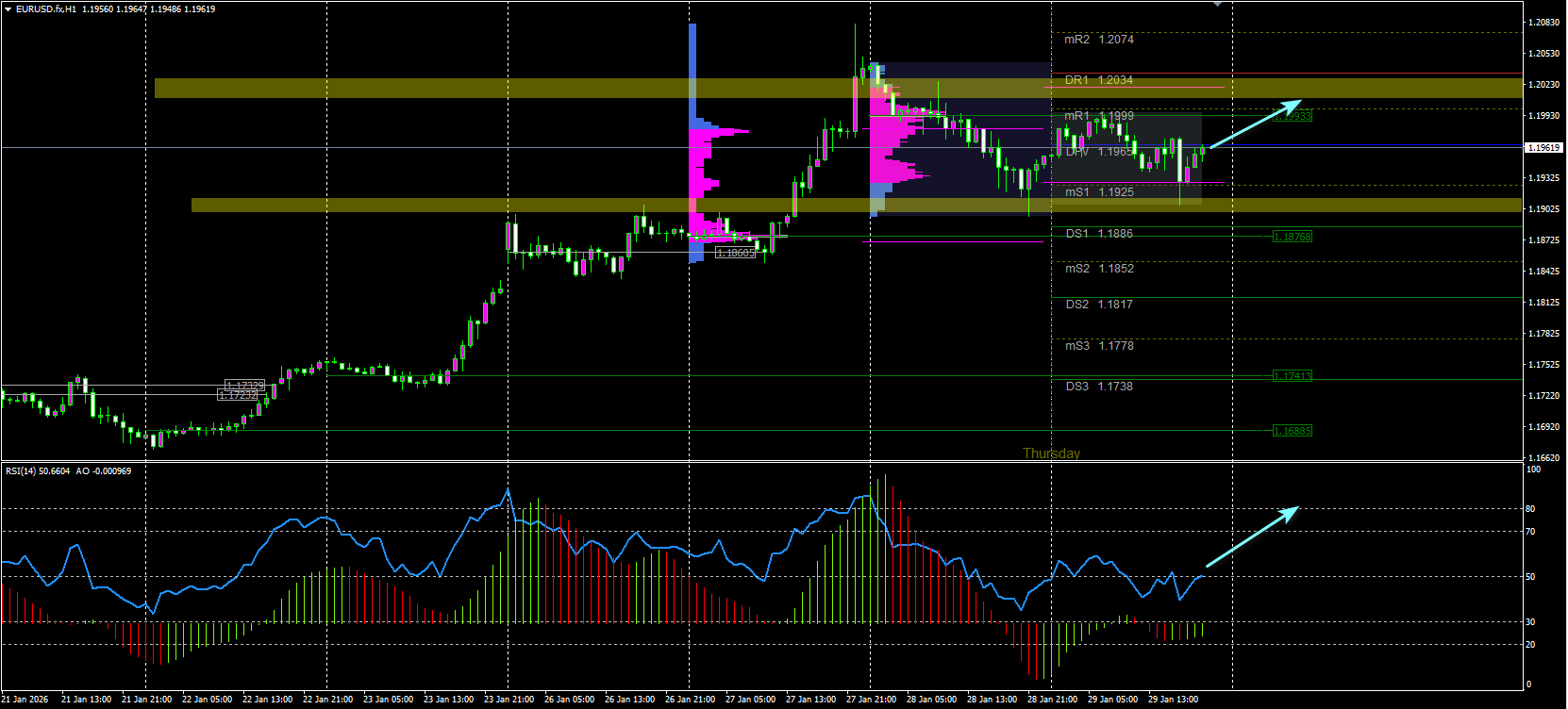Click the green 1.16885 price tag

[x=1293, y=431]
